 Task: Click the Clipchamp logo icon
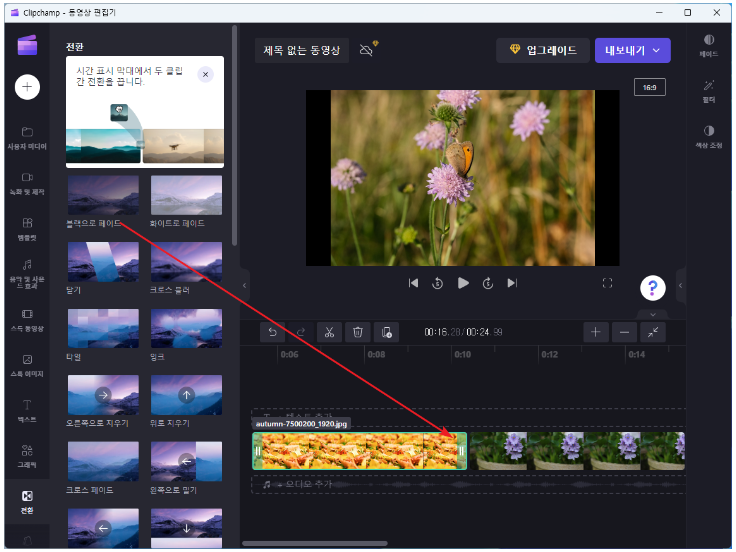point(27,46)
